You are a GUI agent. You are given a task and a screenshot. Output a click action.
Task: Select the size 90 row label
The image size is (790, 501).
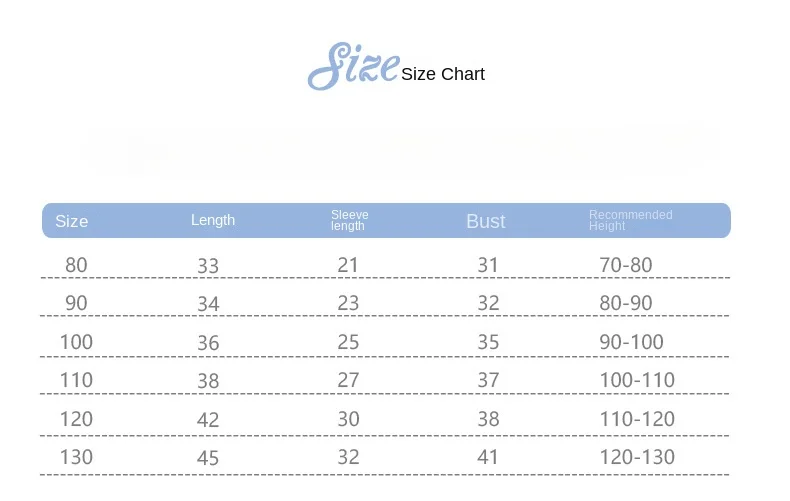[x=76, y=303]
